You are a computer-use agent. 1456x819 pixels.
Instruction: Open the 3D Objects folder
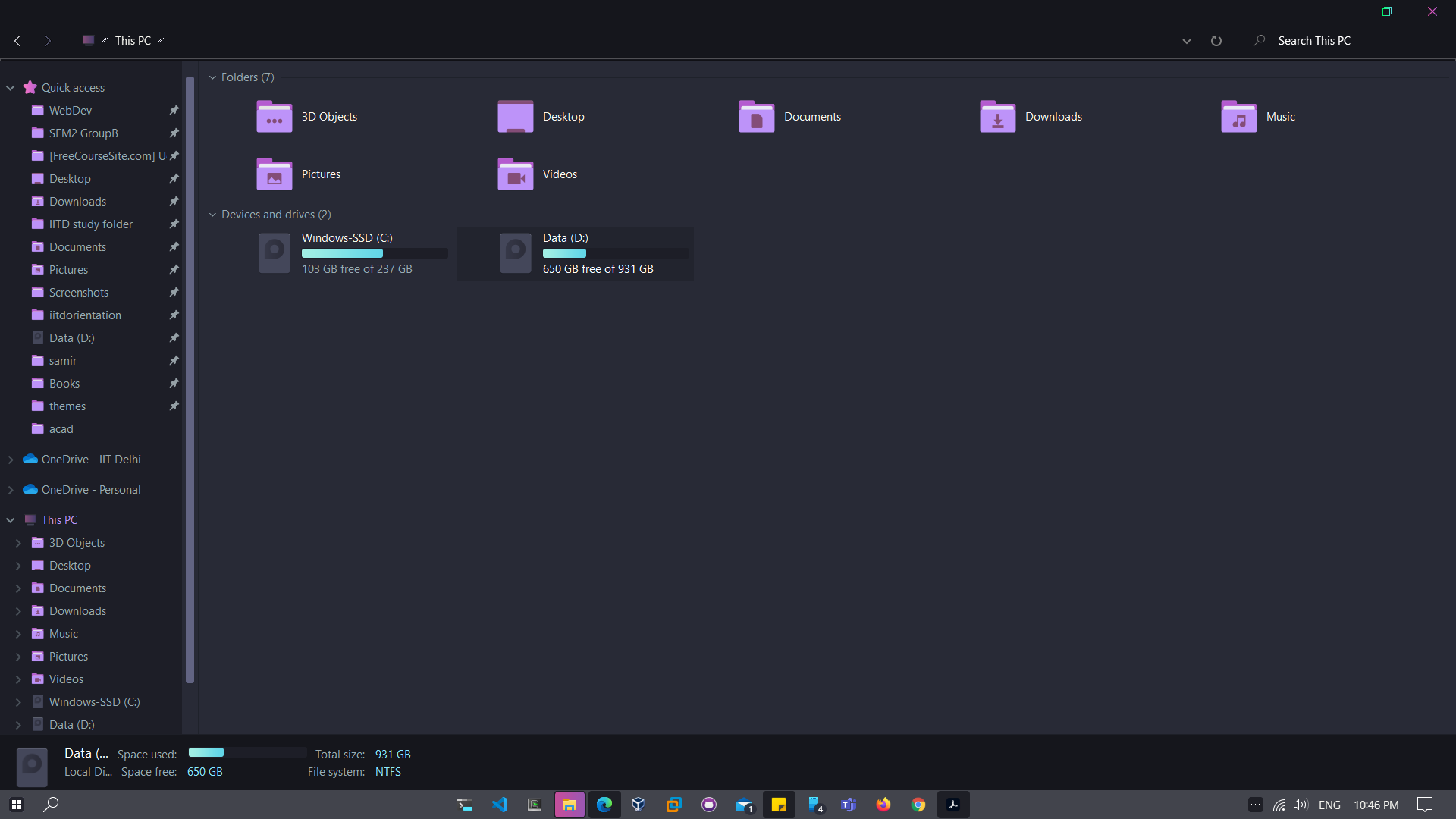tap(307, 117)
